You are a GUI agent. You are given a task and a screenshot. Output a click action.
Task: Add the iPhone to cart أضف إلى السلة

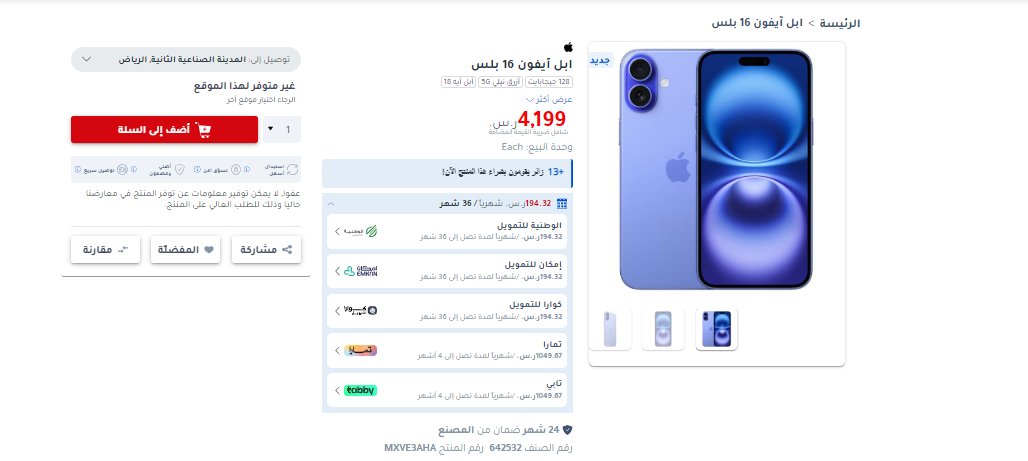(165, 129)
